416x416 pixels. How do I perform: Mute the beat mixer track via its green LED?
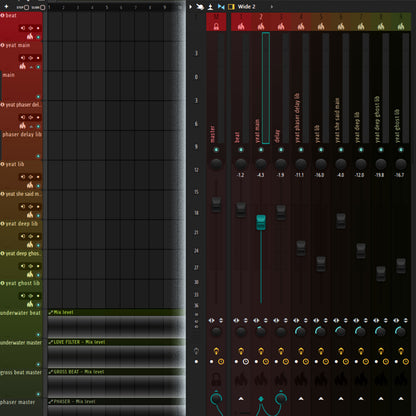coord(241,150)
